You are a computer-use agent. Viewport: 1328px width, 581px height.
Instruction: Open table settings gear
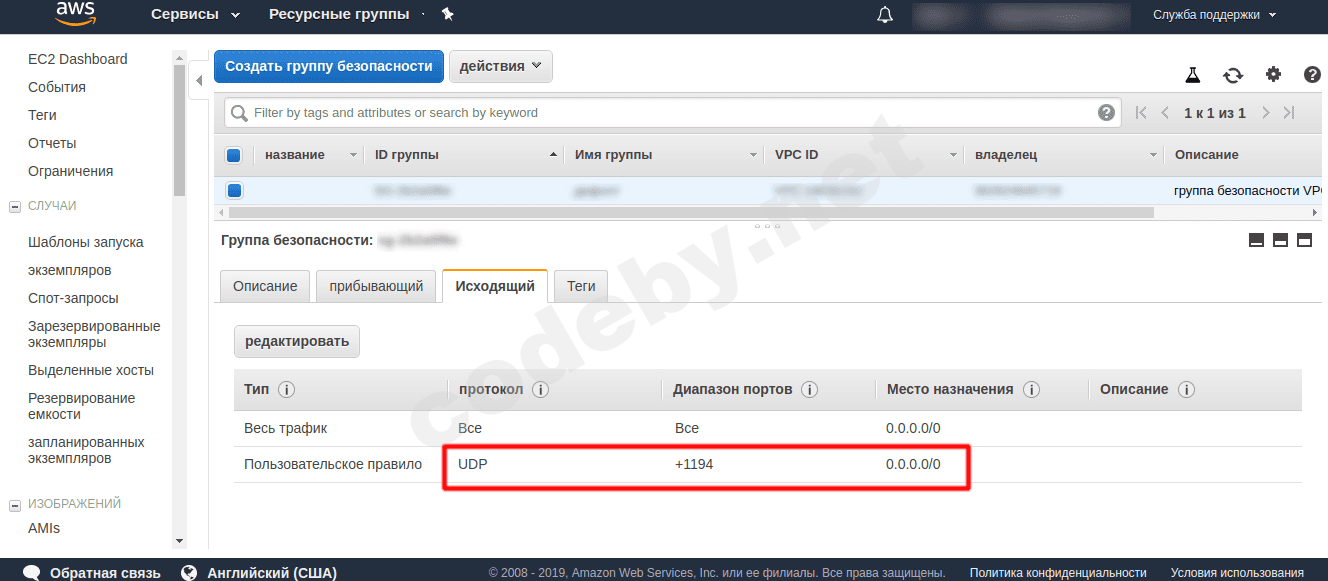[1273, 74]
